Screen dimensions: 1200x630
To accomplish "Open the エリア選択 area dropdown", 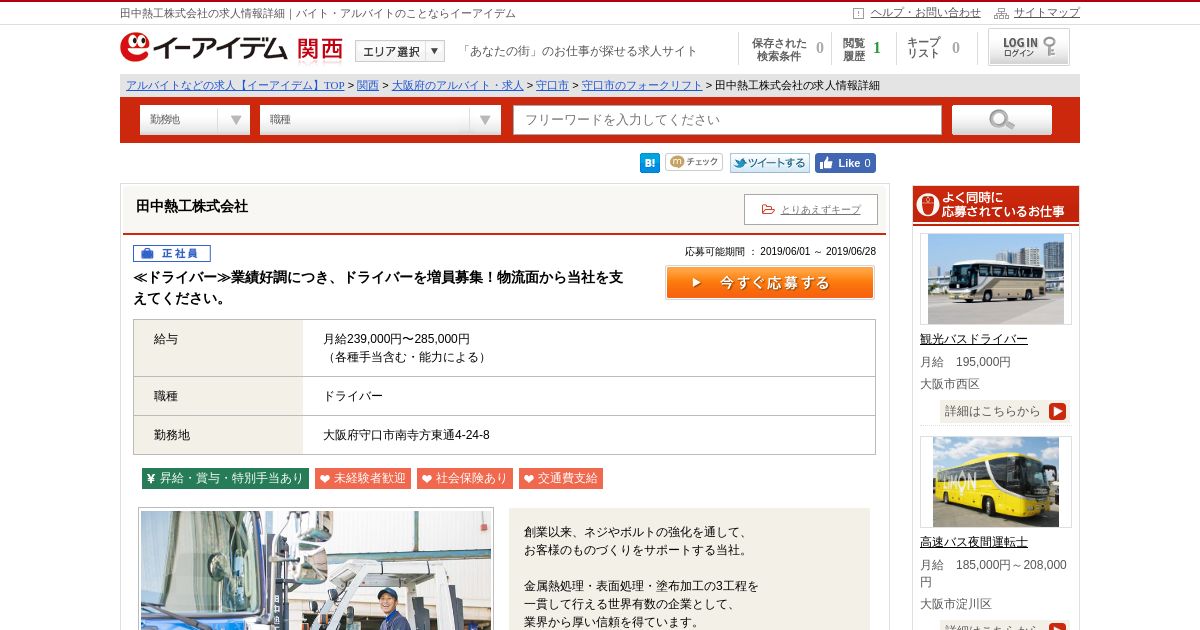I will [400, 51].
